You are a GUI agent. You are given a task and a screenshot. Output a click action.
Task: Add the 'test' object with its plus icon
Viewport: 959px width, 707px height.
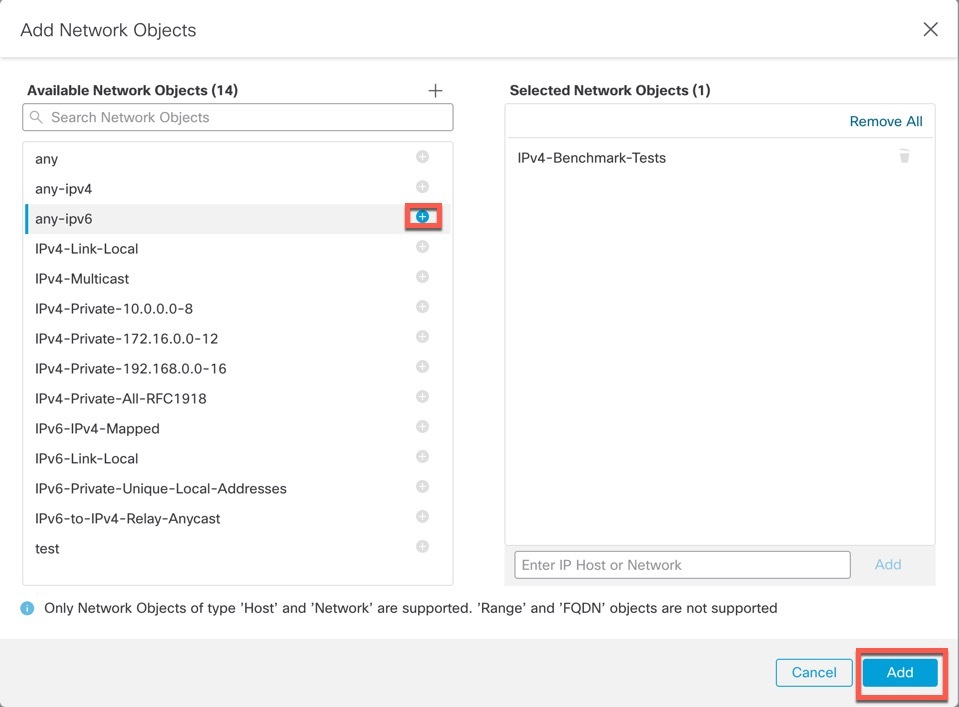422,547
